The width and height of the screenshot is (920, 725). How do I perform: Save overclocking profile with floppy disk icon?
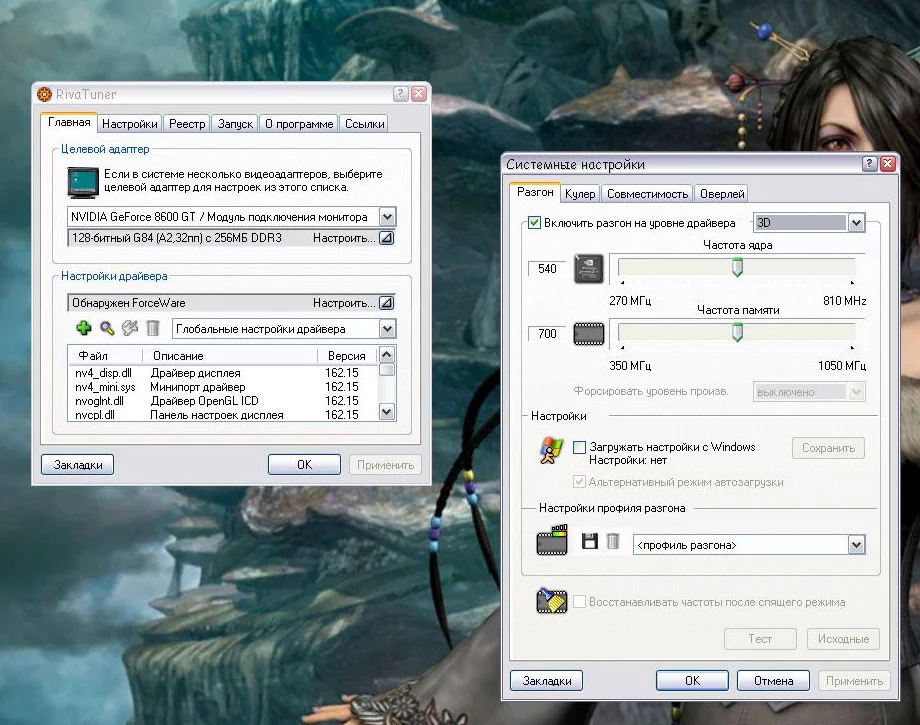tap(590, 541)
